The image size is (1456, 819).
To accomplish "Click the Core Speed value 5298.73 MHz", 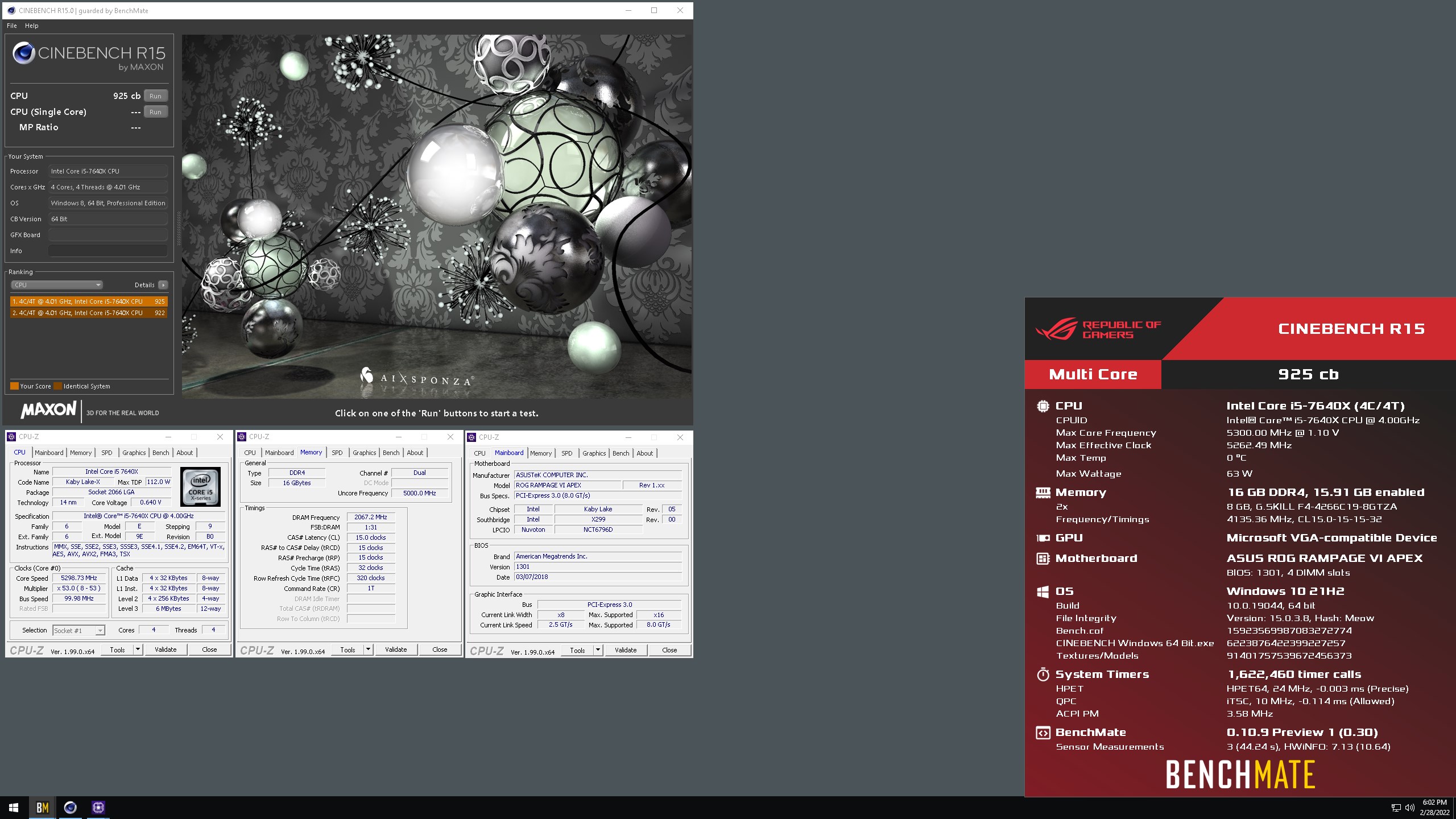I will 79,578.
